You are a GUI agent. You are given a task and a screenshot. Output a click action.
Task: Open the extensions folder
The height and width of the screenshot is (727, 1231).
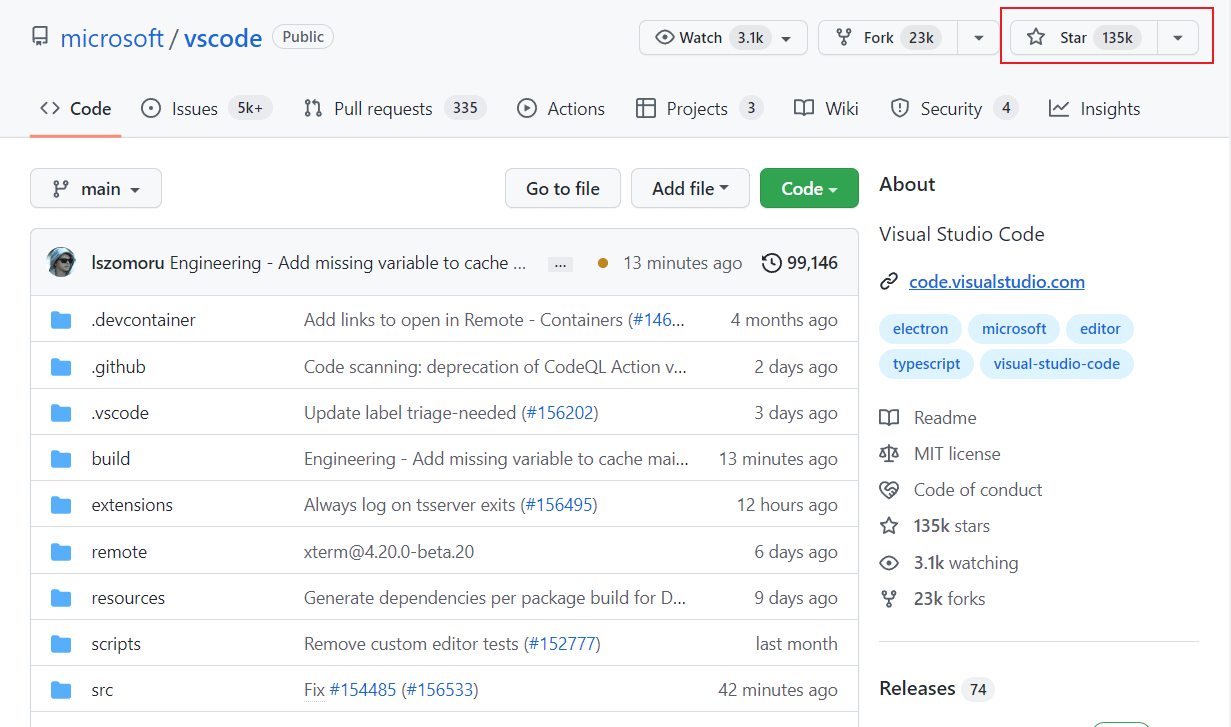point(132,505)
